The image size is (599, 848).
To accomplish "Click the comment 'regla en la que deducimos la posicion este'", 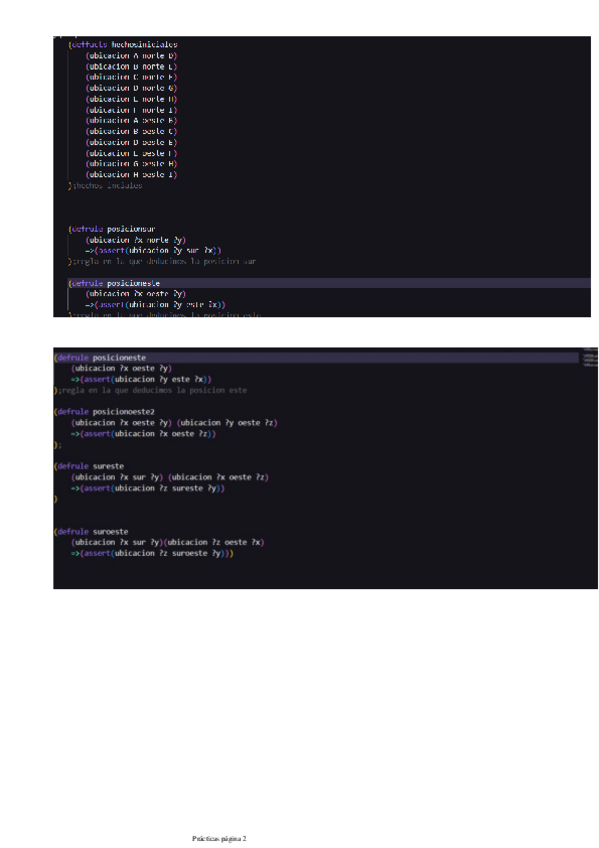I will (152, 390).
